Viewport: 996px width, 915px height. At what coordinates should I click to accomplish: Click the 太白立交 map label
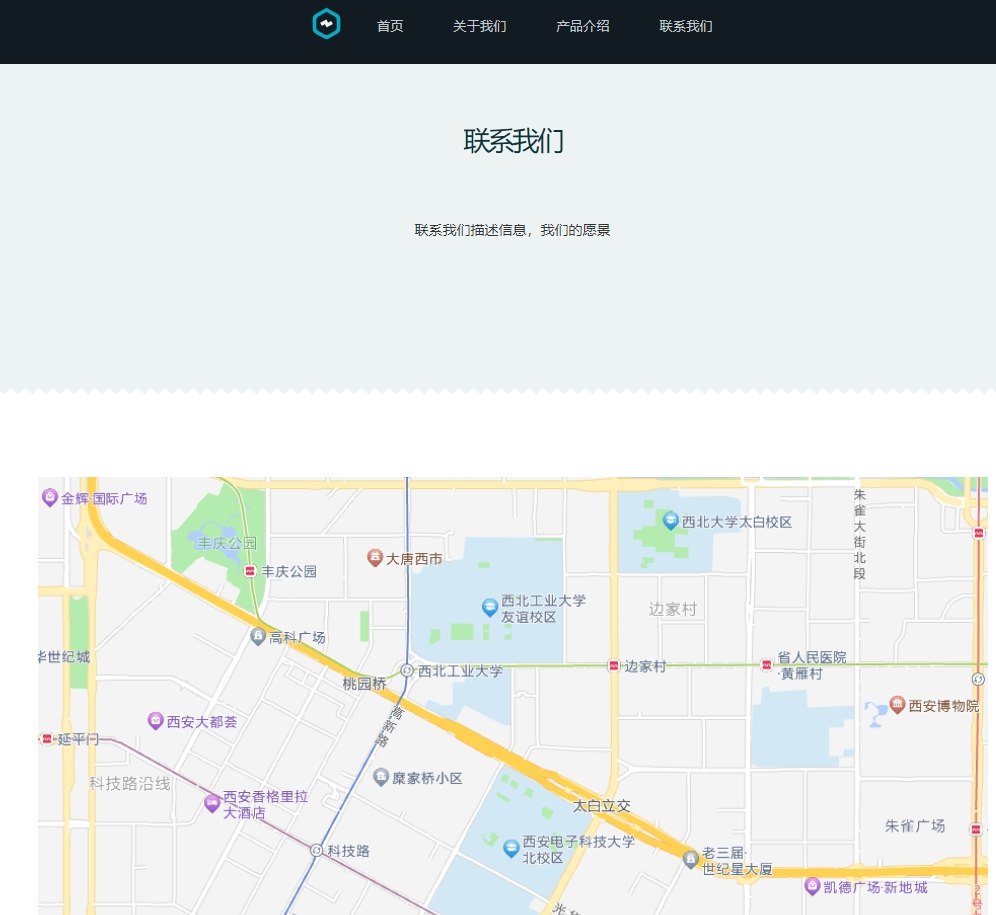602,806
